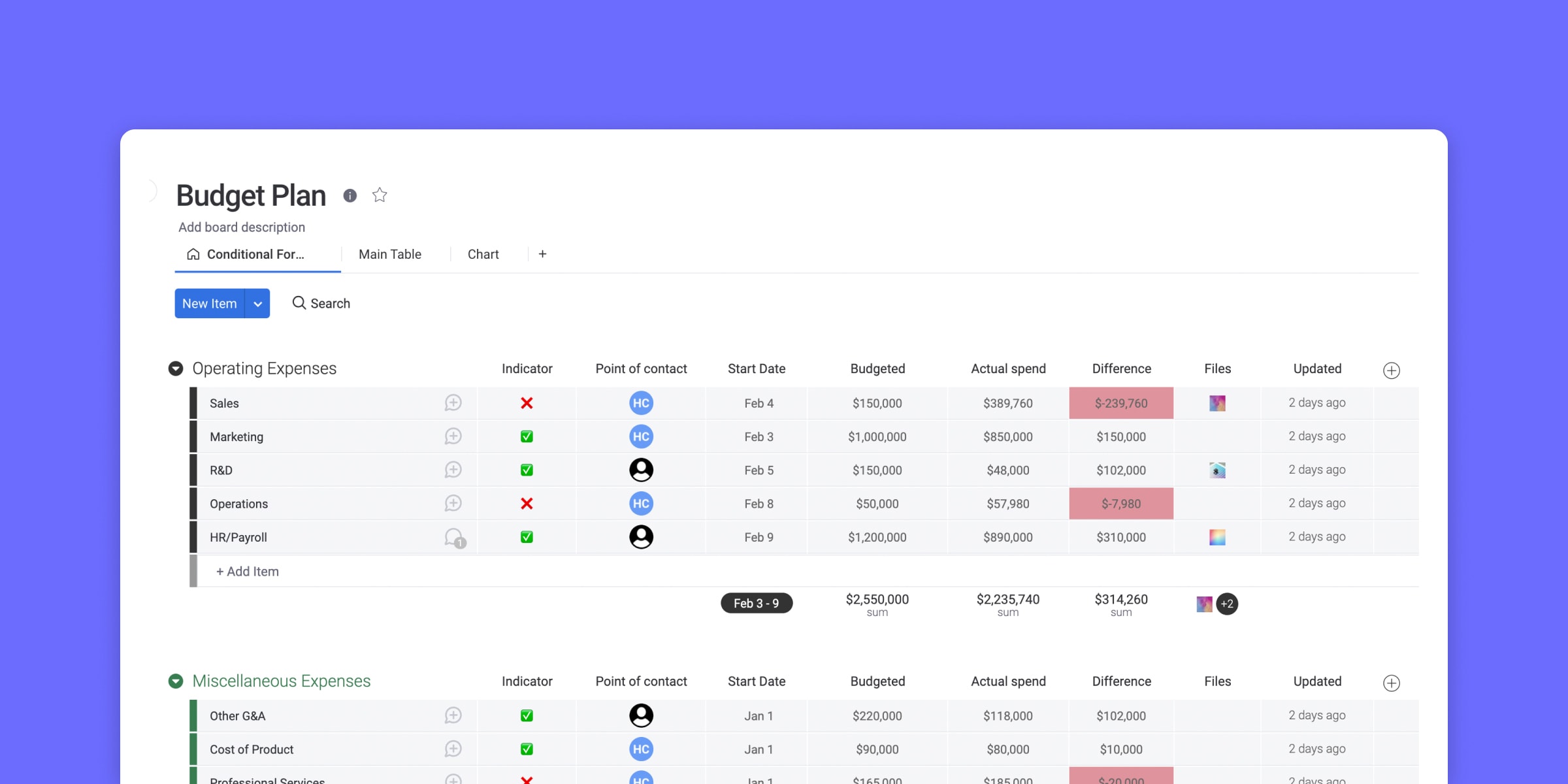1568x784 pixels.
Task: Click the Add Item link in Operating Expenses
Action: tap(248, 571)
